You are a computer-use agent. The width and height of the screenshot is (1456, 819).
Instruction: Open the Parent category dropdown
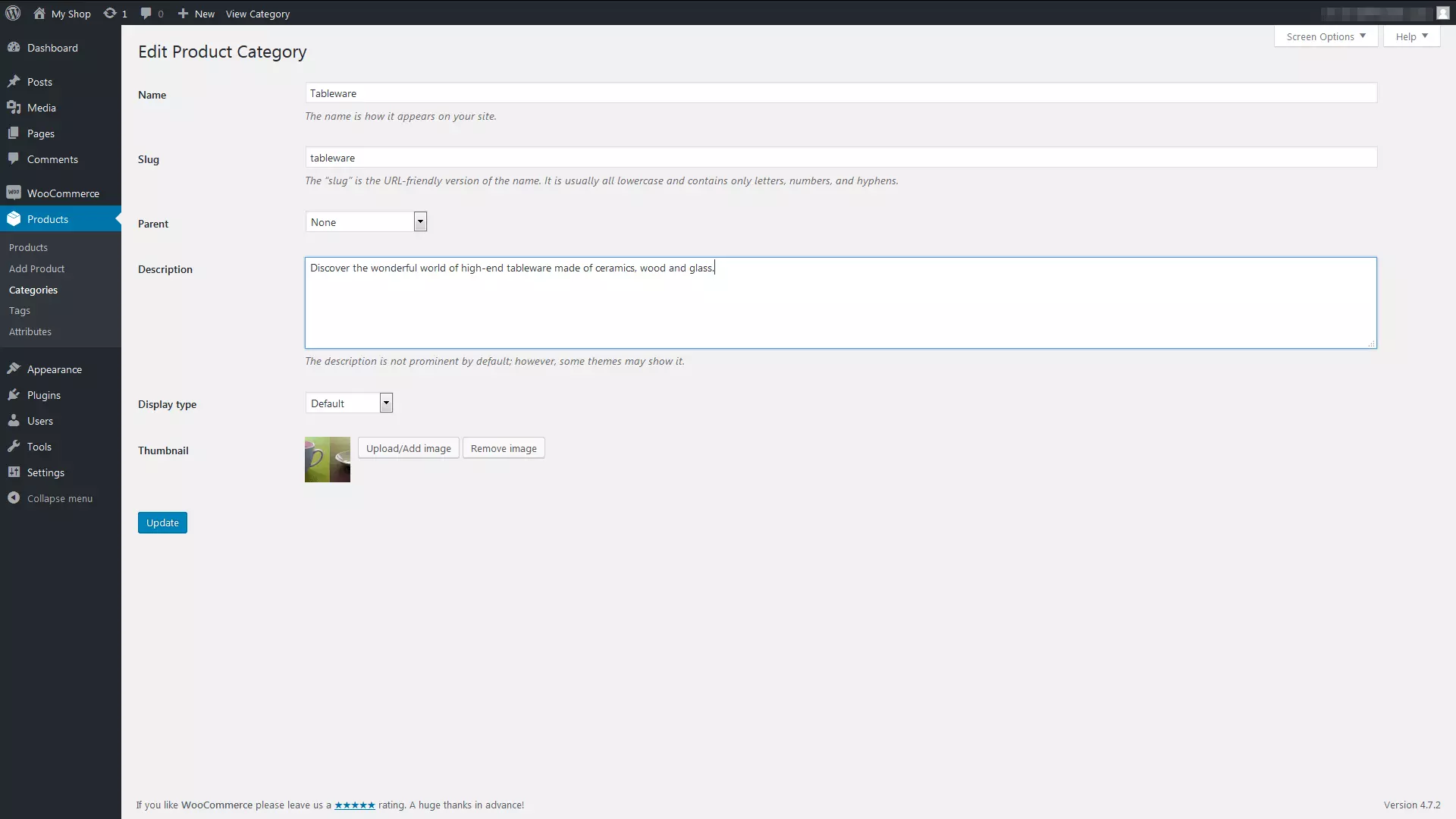point(366,221)
